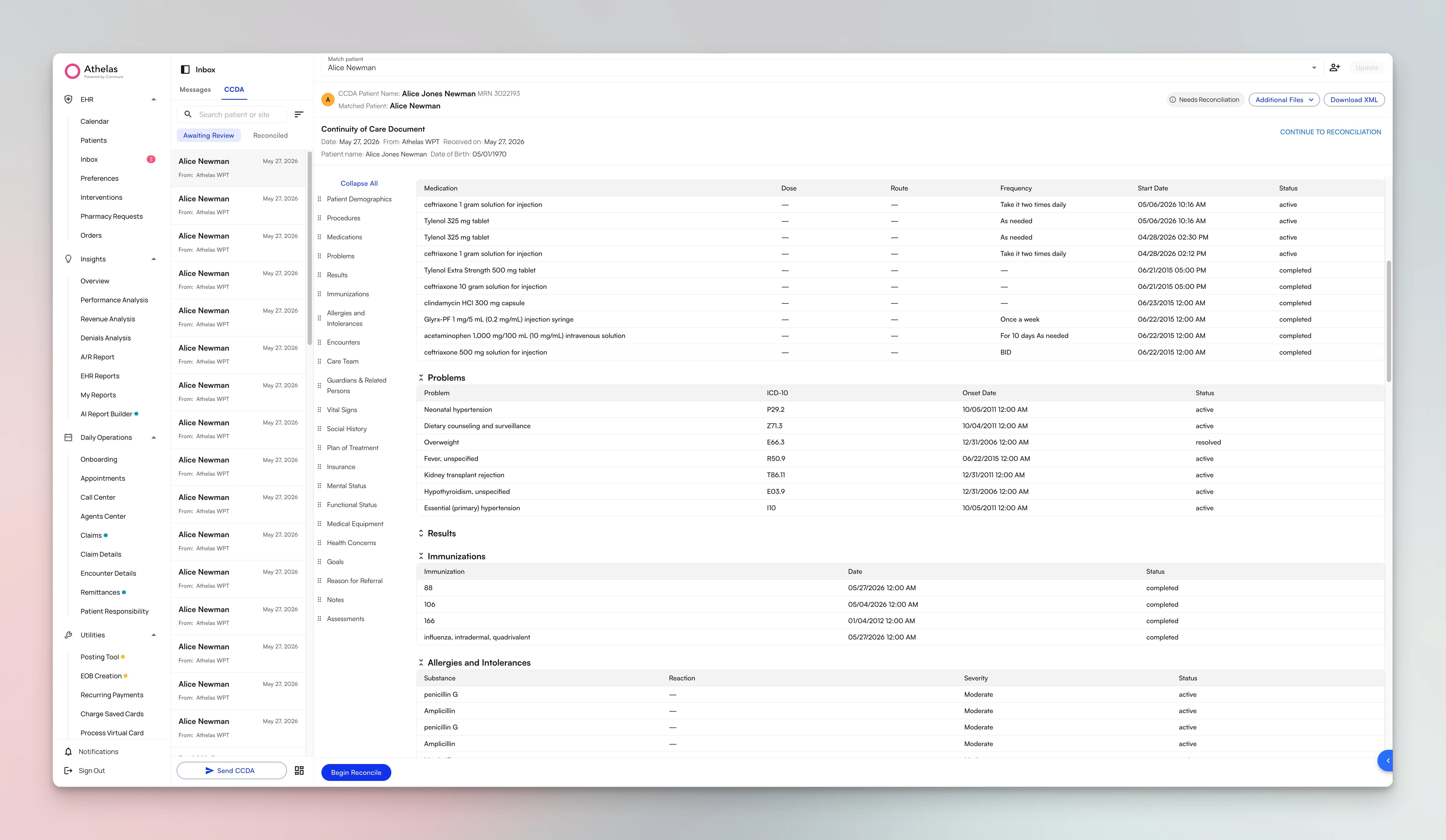Image resolution: width=1446 pixels, height=840 pixels.
Task: Click the 'clindamycin HCl 300 mg capsule' medication
Action: pos(474,303)
